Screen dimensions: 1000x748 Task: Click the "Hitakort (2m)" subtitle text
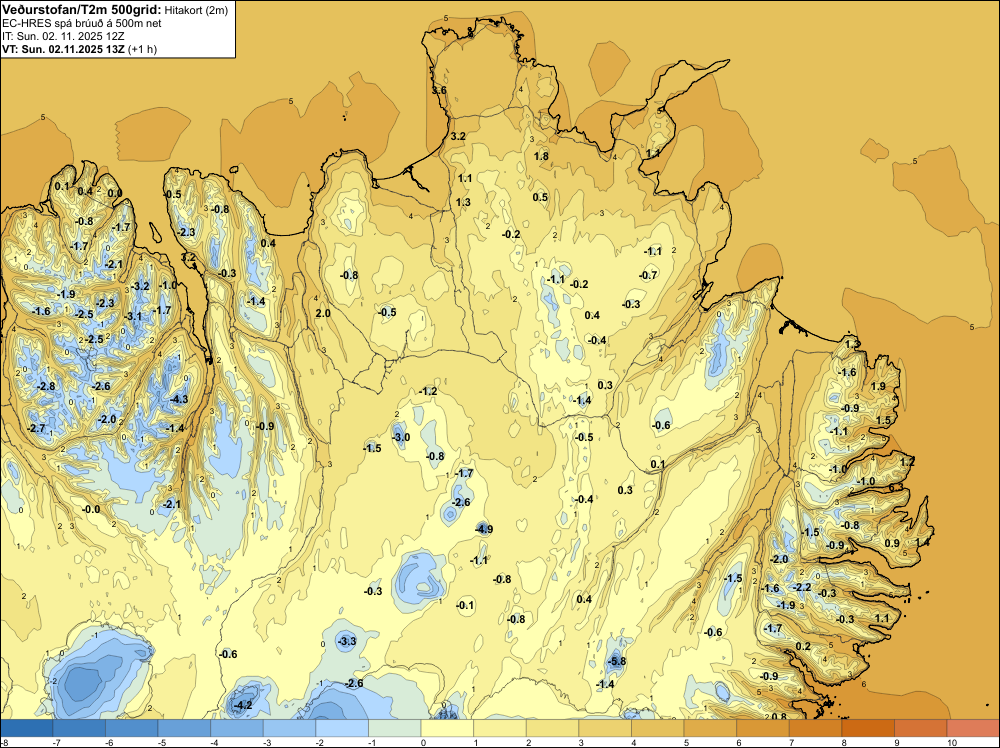tap(195, 11)
